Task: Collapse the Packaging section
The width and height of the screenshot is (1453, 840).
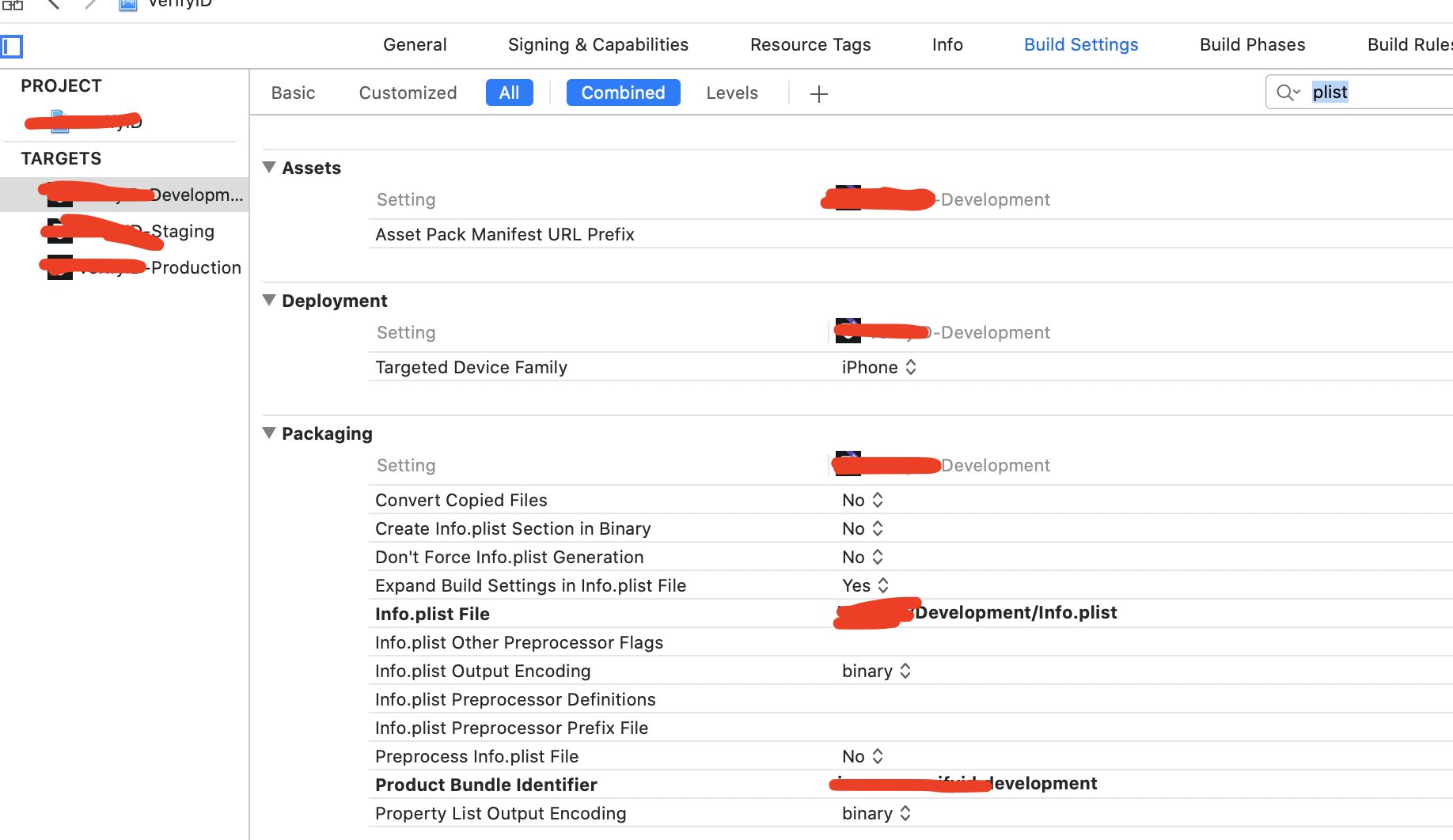Action: 269,433
